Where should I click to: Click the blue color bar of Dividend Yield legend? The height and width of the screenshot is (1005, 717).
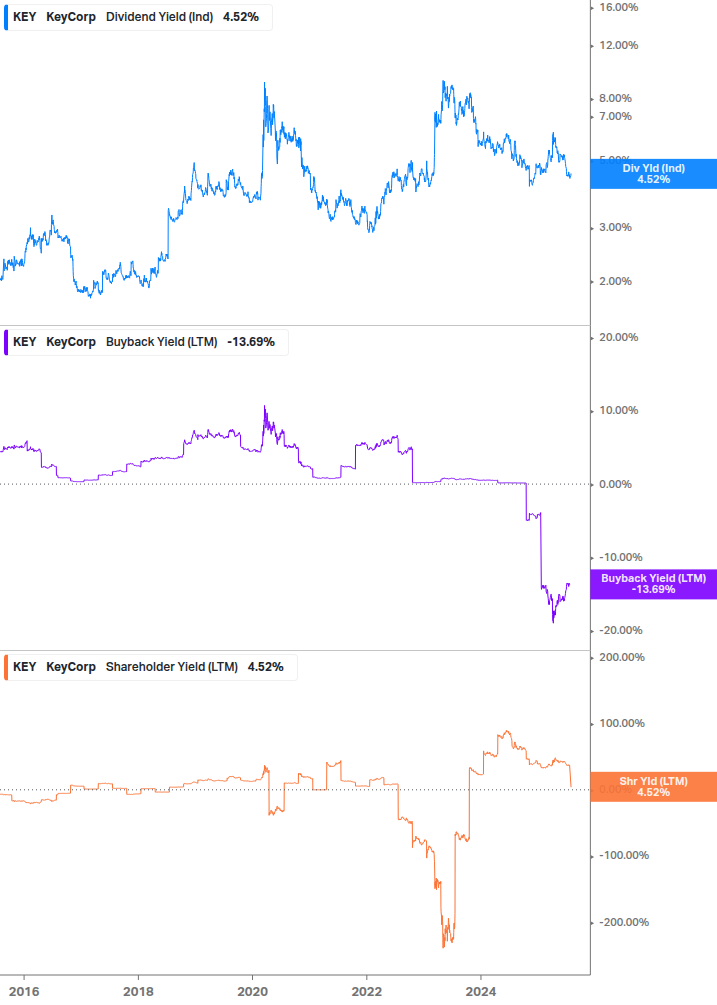click(6, 17)
